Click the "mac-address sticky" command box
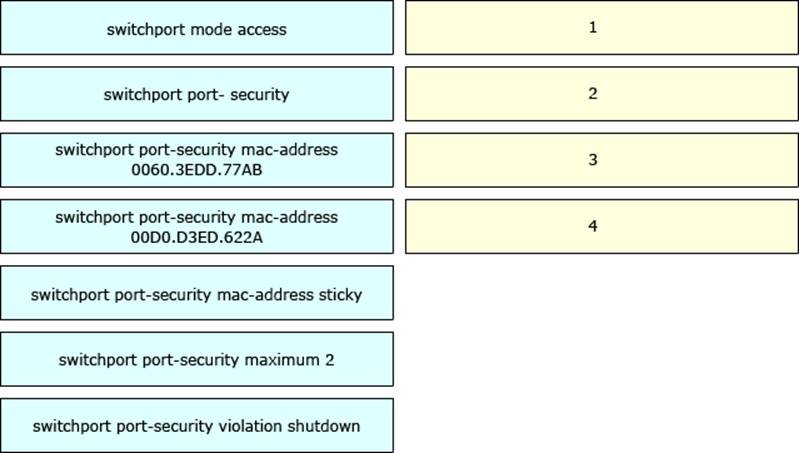The image size is (799, 453). (196, 293)
